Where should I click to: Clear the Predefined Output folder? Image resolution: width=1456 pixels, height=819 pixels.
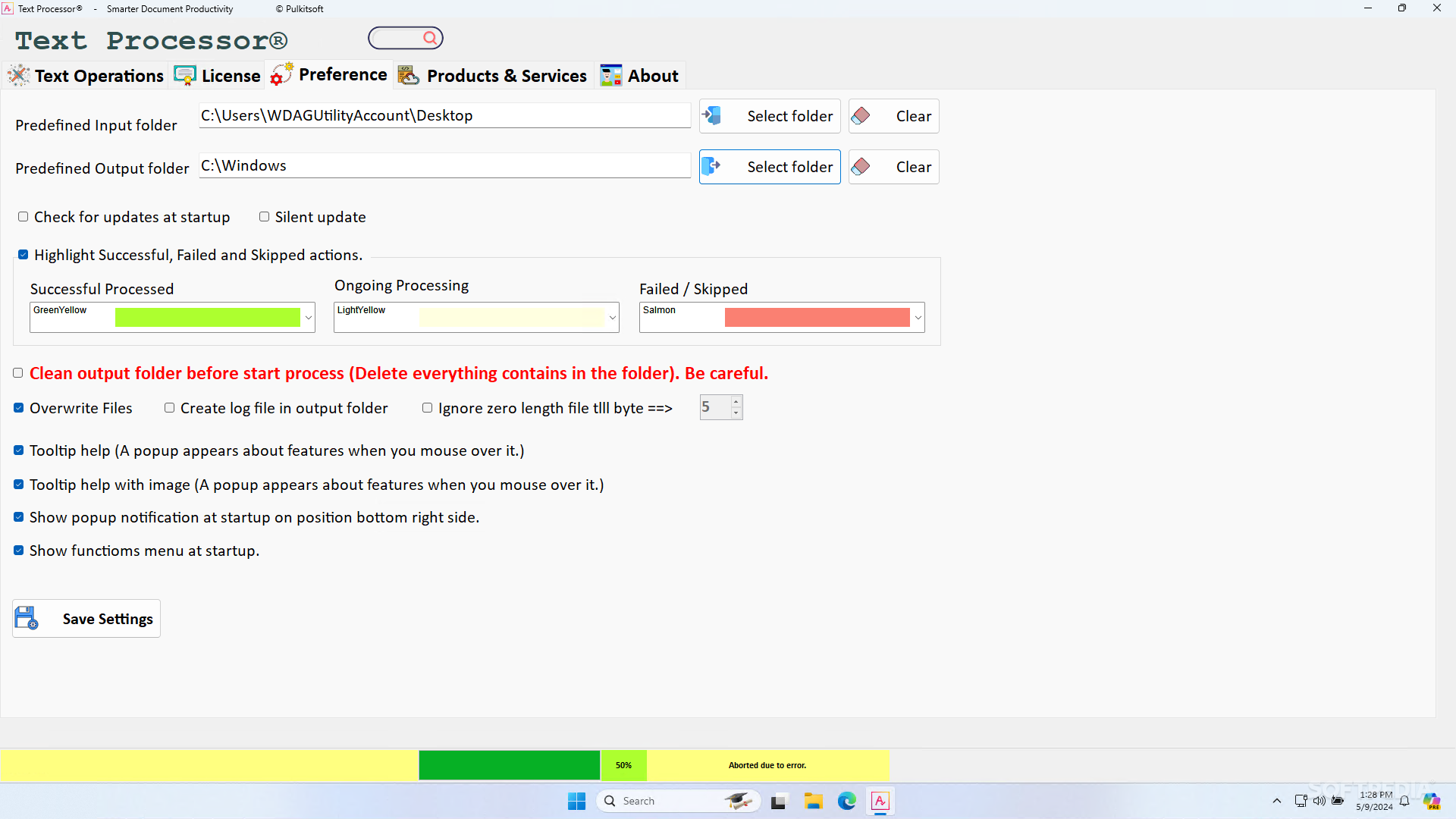[x=893, y=167]
